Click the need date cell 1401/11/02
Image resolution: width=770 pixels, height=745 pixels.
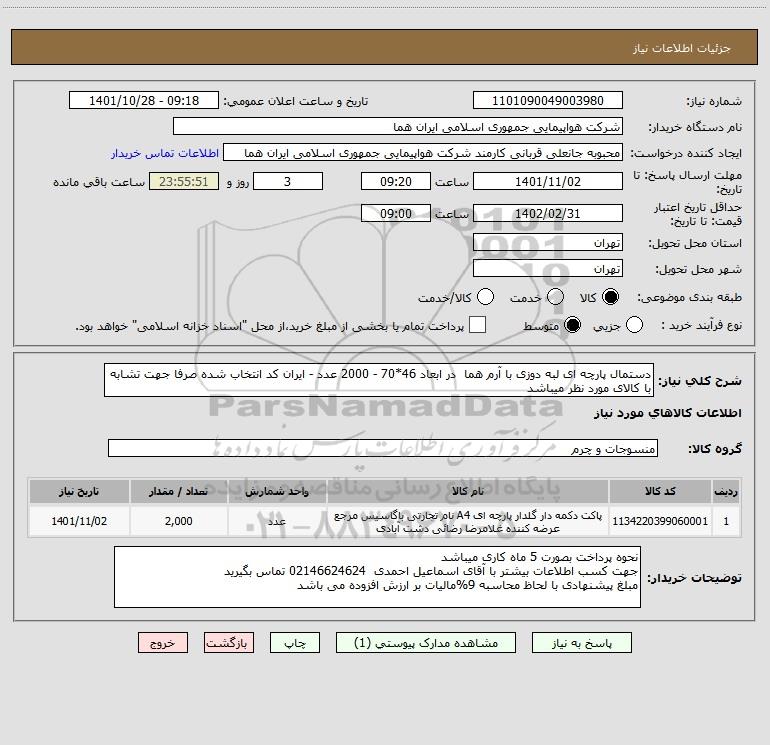[79, 521]
